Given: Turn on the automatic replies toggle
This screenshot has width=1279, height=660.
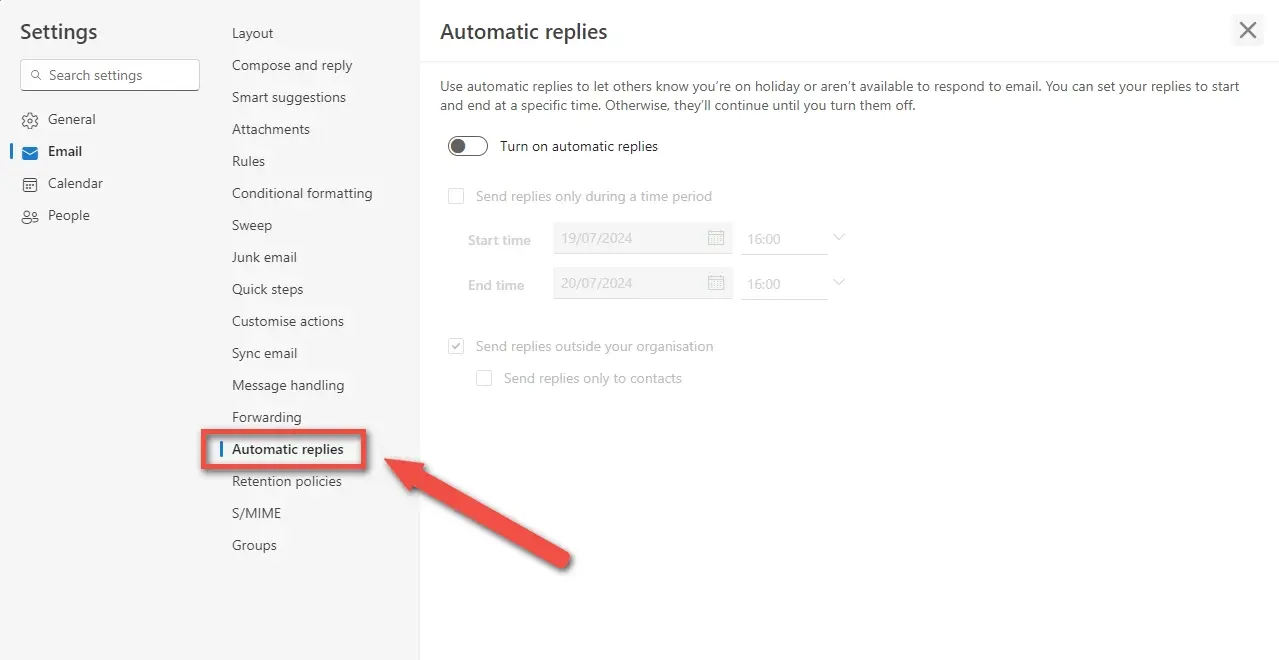Looking at the screenshot, I should tap(468, 146).
